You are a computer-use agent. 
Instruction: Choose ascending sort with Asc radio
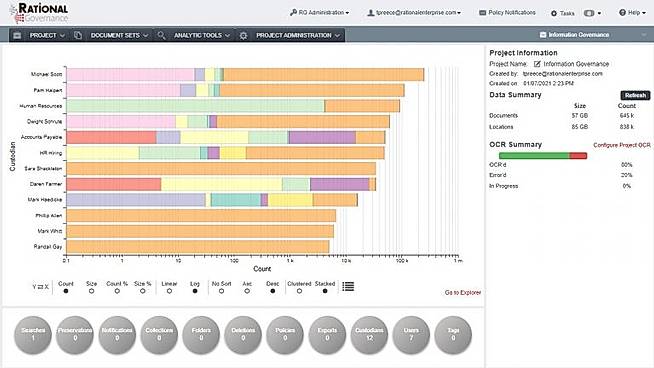[x=247, y=291]
